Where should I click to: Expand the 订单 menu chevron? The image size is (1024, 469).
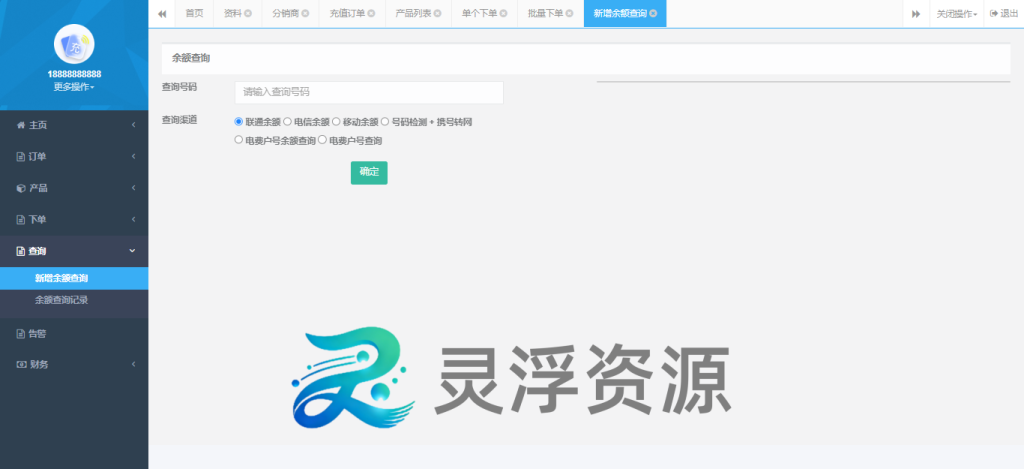pos(133,157)
